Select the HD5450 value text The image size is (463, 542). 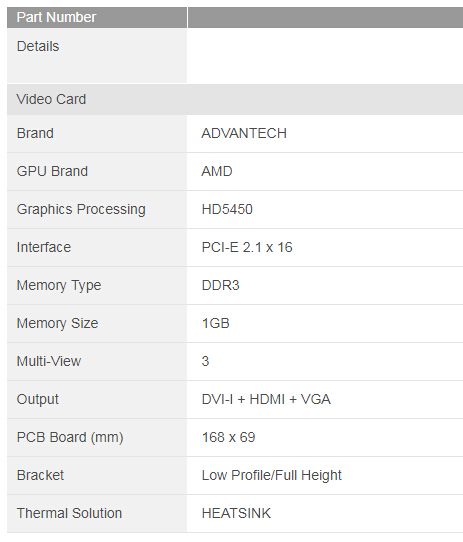(x=227, y=209)
